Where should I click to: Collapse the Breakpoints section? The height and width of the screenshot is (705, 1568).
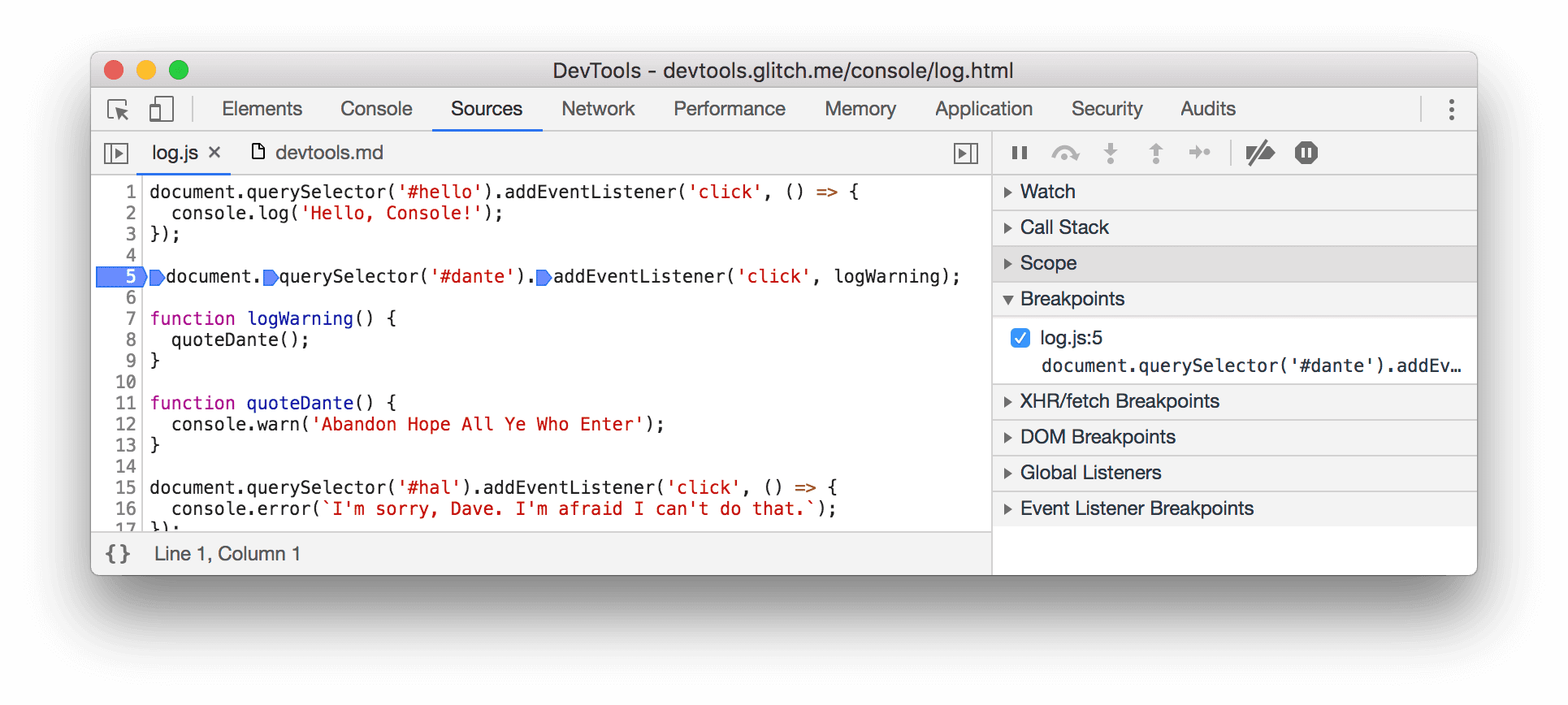(1072, 299)
